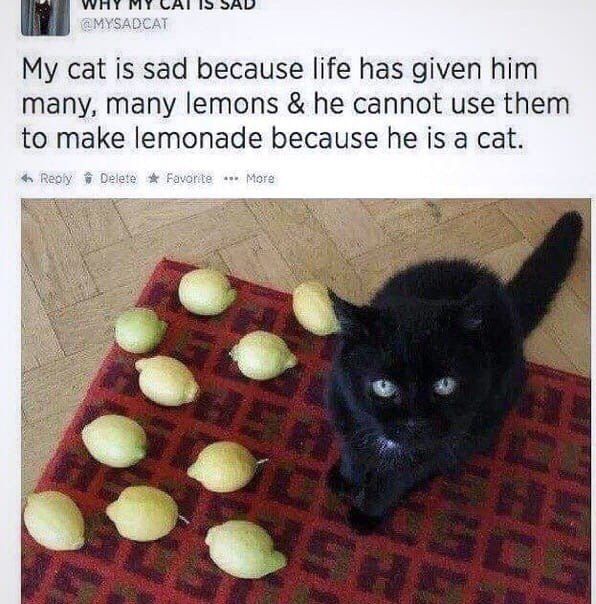
Task: Click the bottom-left corner lemon
Action: pyautogui.click(x=54, y=521)
